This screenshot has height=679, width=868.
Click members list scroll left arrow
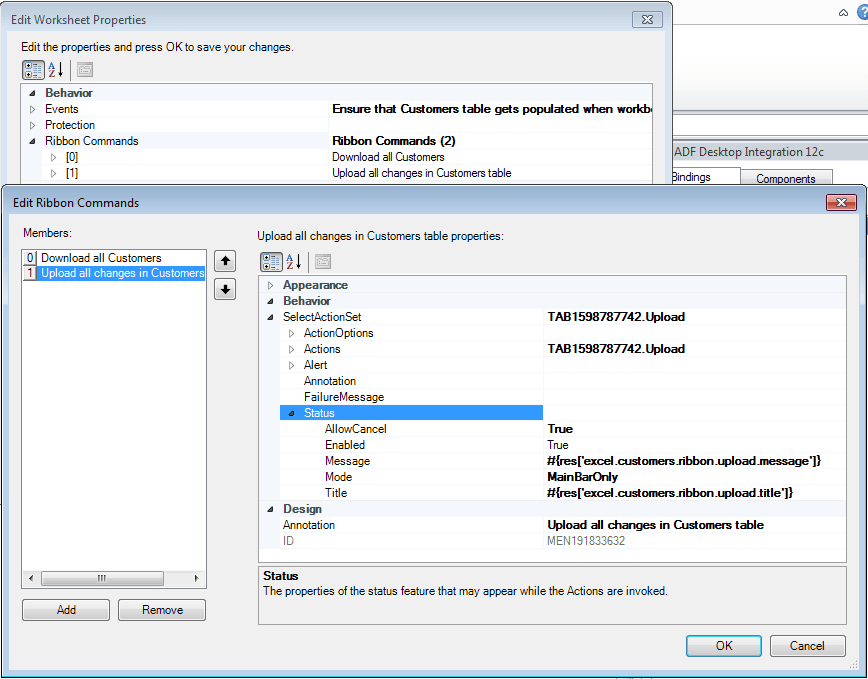click(x=31, y=578)
